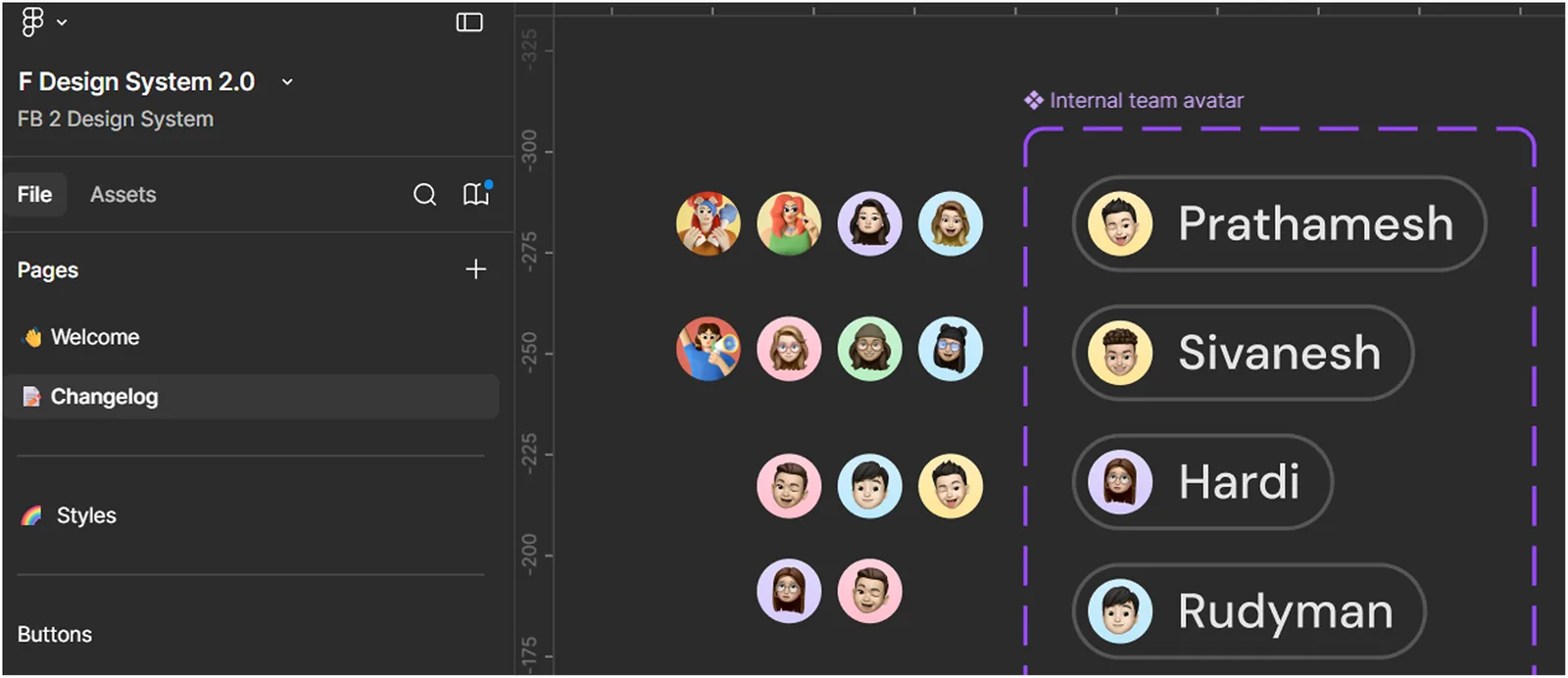Screen dimensions: 1568x678
Task: Click the rainbow emoji beside Styles
Action: point(32,515)
